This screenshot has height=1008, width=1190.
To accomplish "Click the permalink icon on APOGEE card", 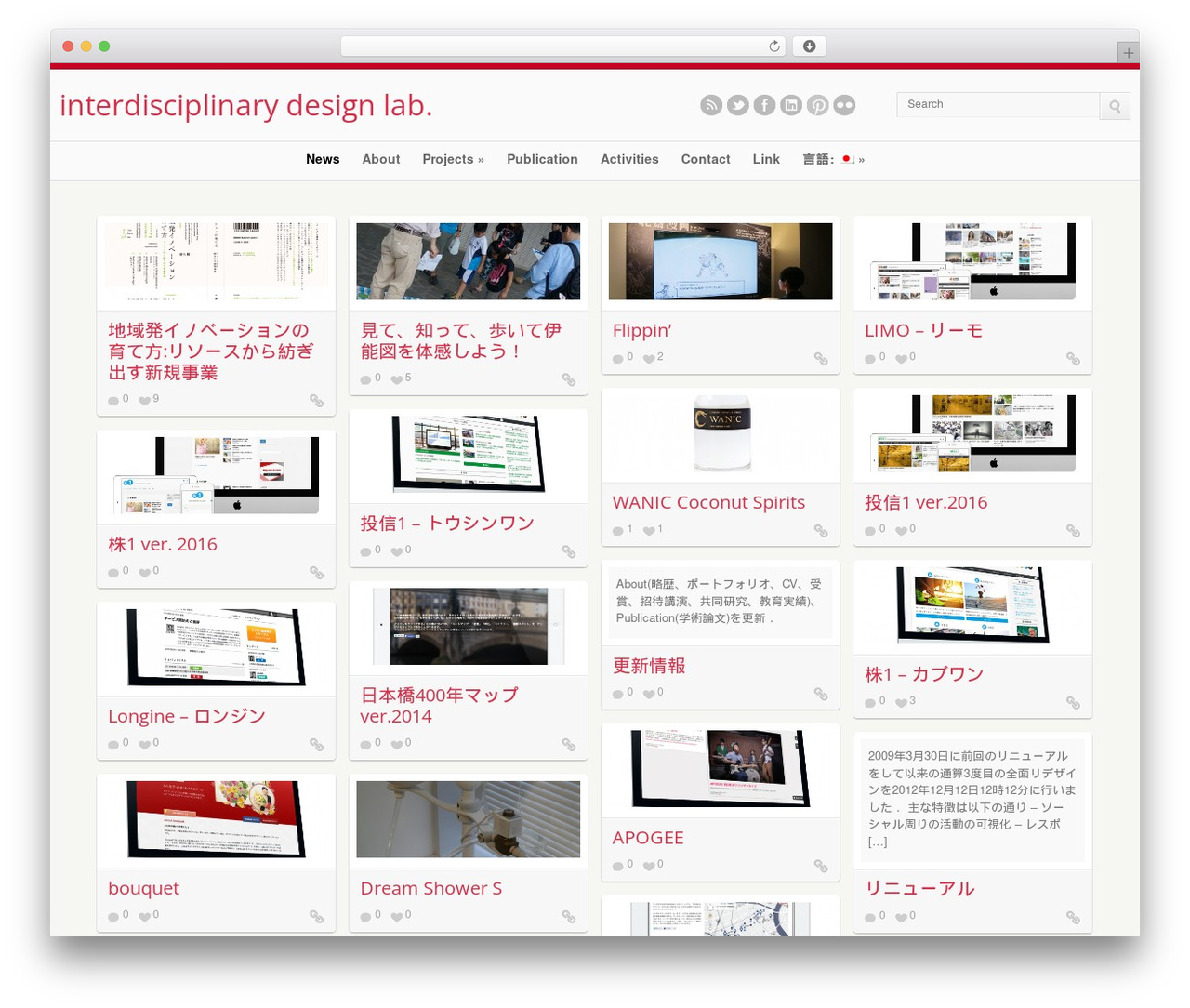I will [x=821, y=867].
